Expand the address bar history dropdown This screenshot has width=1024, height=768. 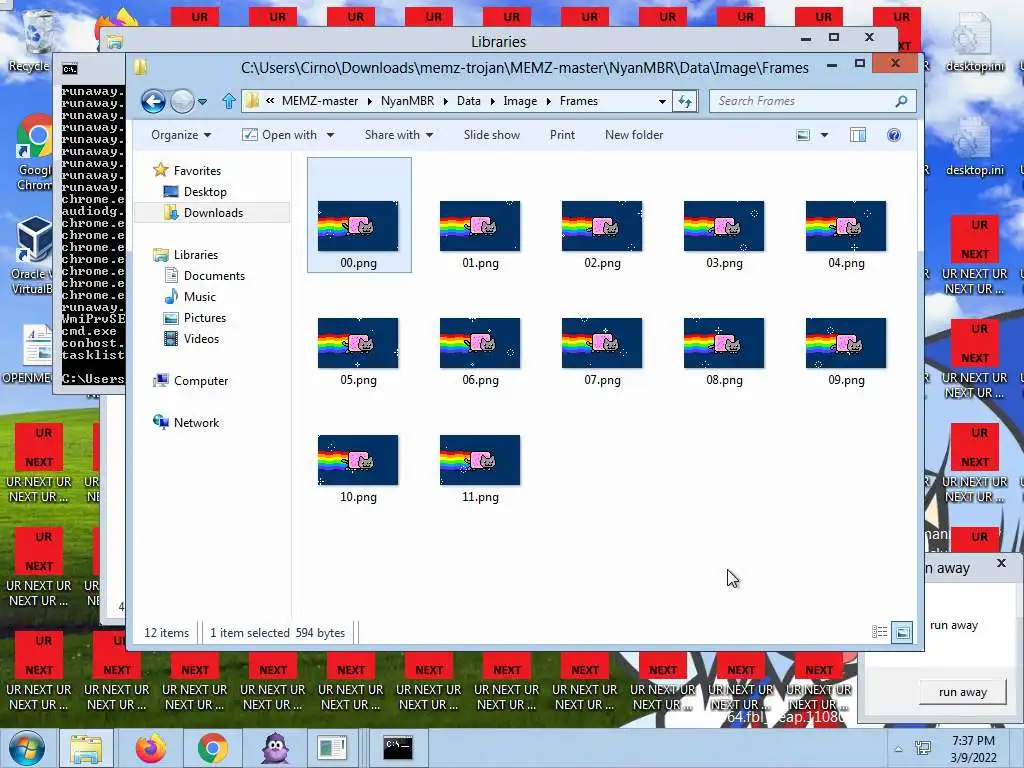(662, 101)
